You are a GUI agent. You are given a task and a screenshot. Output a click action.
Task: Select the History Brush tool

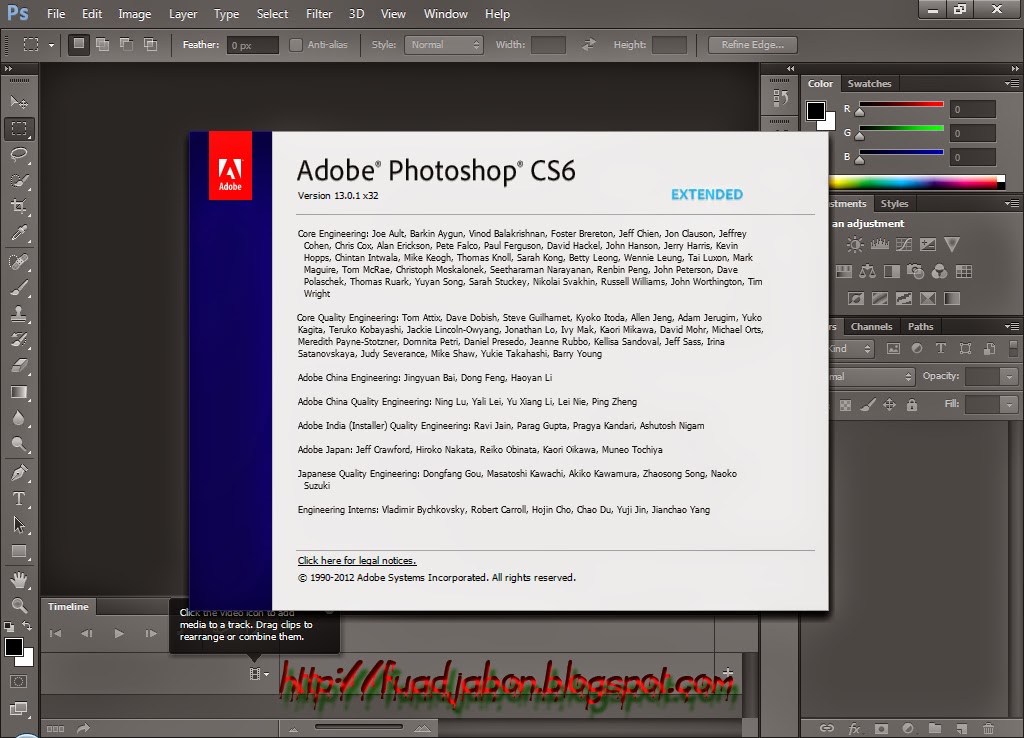pyautogui.click(x=19, y=340)
